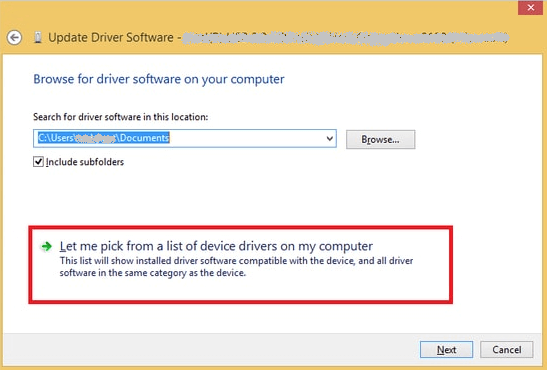Proceed with the Next button
This screenshot has height=370, width=548.
446,349
